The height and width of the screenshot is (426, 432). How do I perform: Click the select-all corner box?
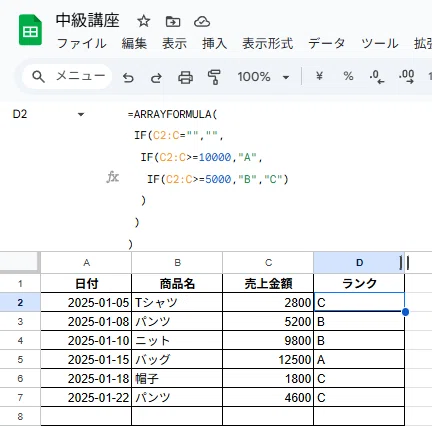click(x=19, y=262)
